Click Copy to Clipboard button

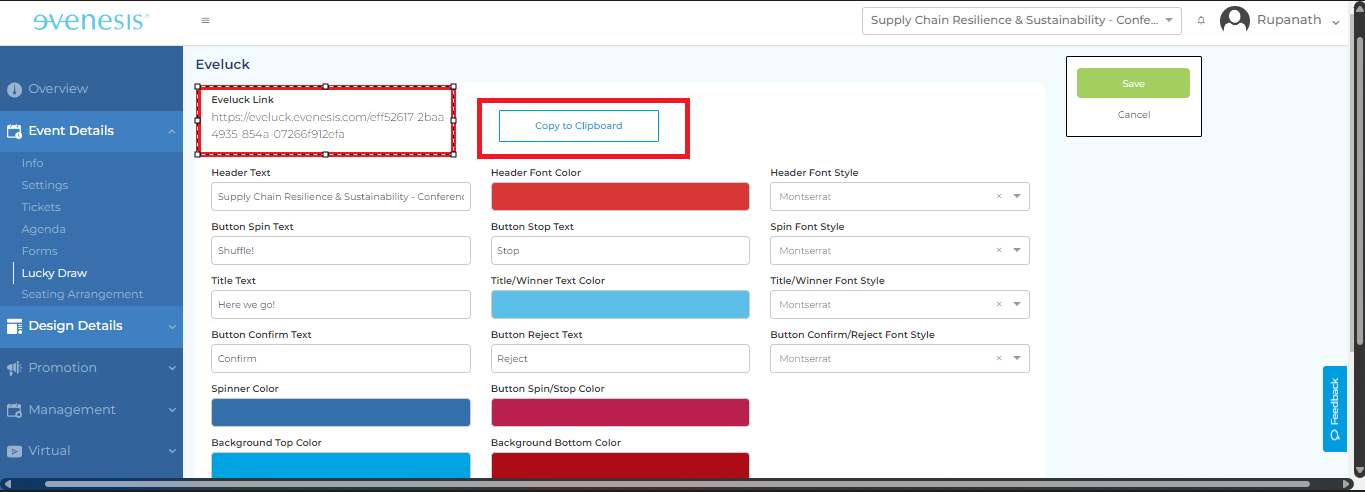click(x=578, y=126)
